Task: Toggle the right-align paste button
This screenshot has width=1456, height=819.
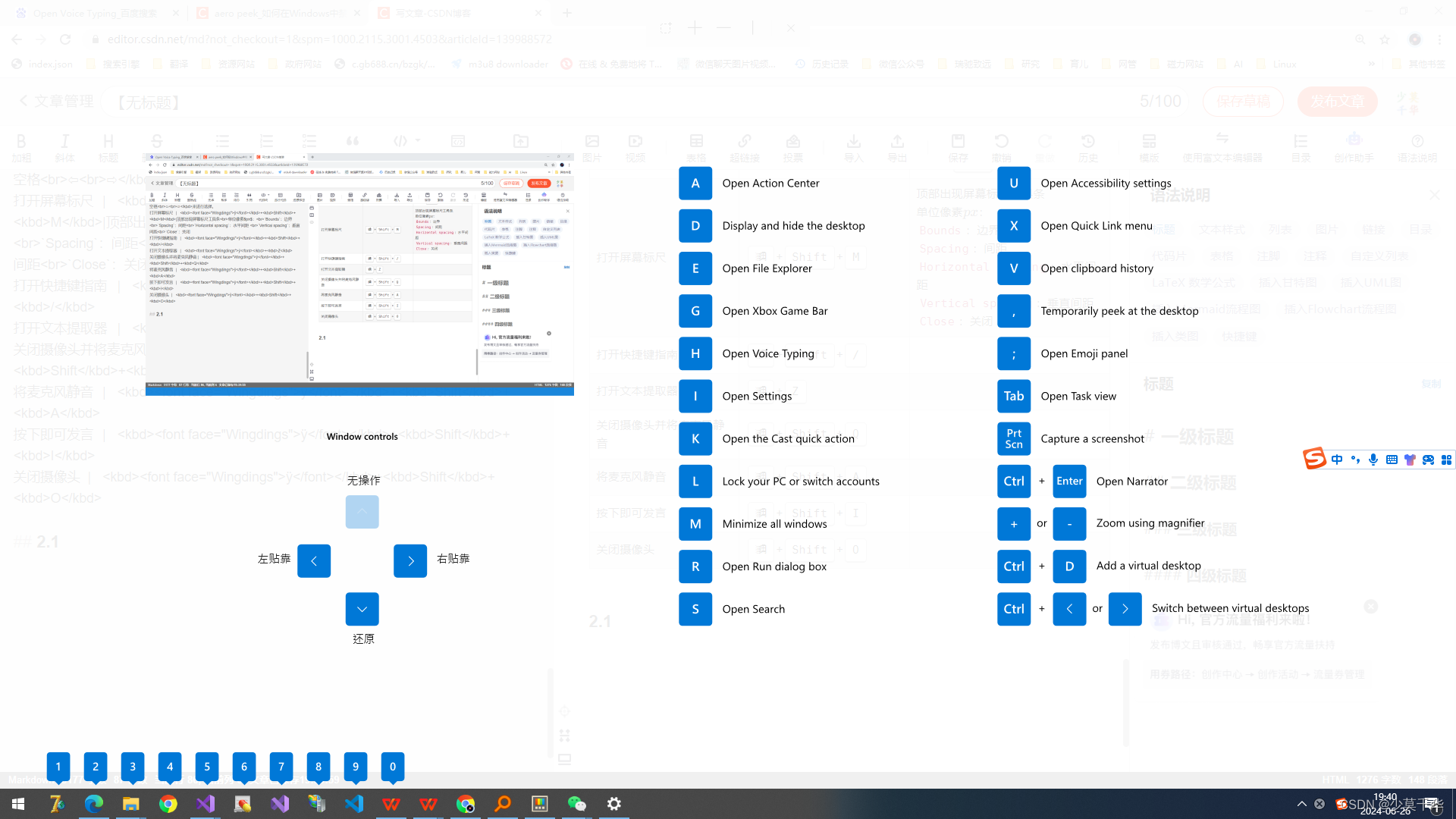Action: pos(409,561)
